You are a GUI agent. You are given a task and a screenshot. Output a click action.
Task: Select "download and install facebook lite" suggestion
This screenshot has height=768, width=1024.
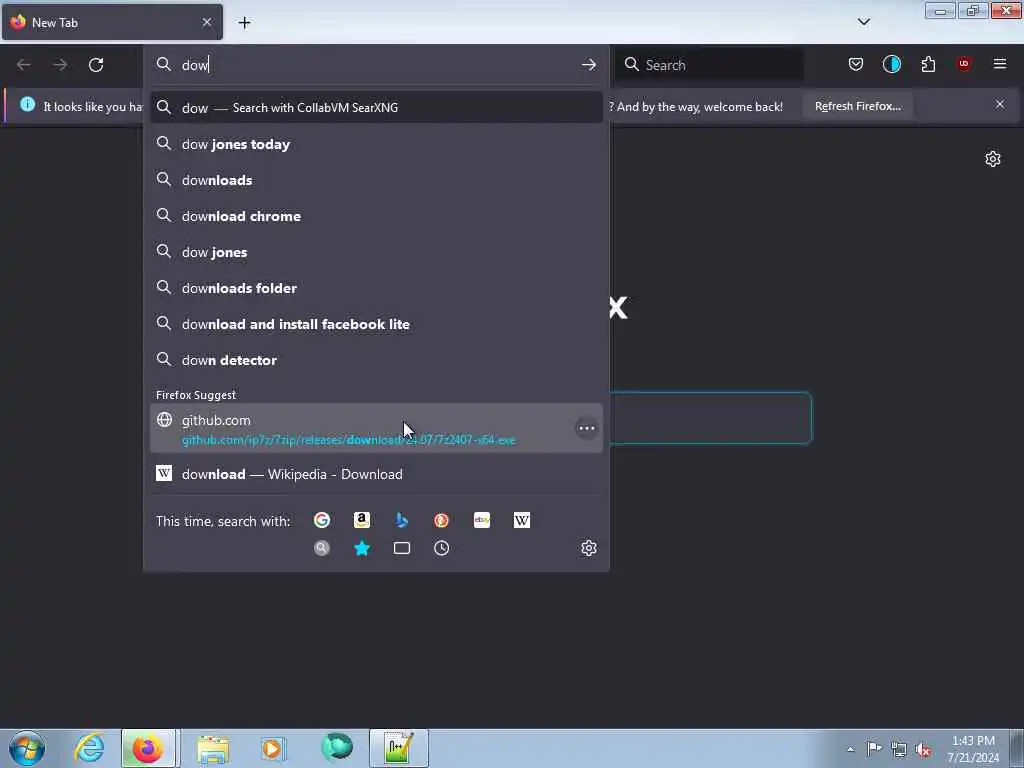point(376,324)
